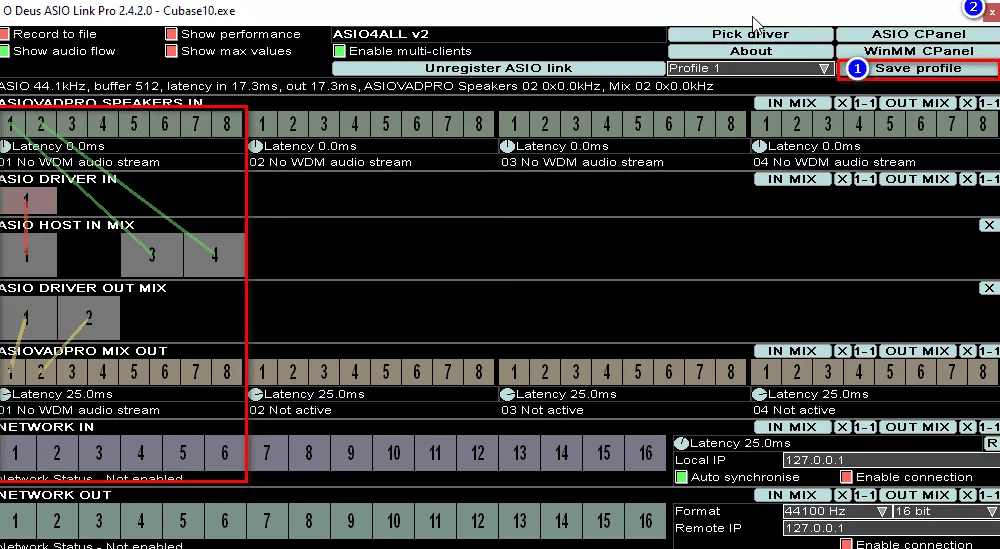Open the WinMM CPanel
This screenshot has width=1000, height=549.
coord(918,51)
